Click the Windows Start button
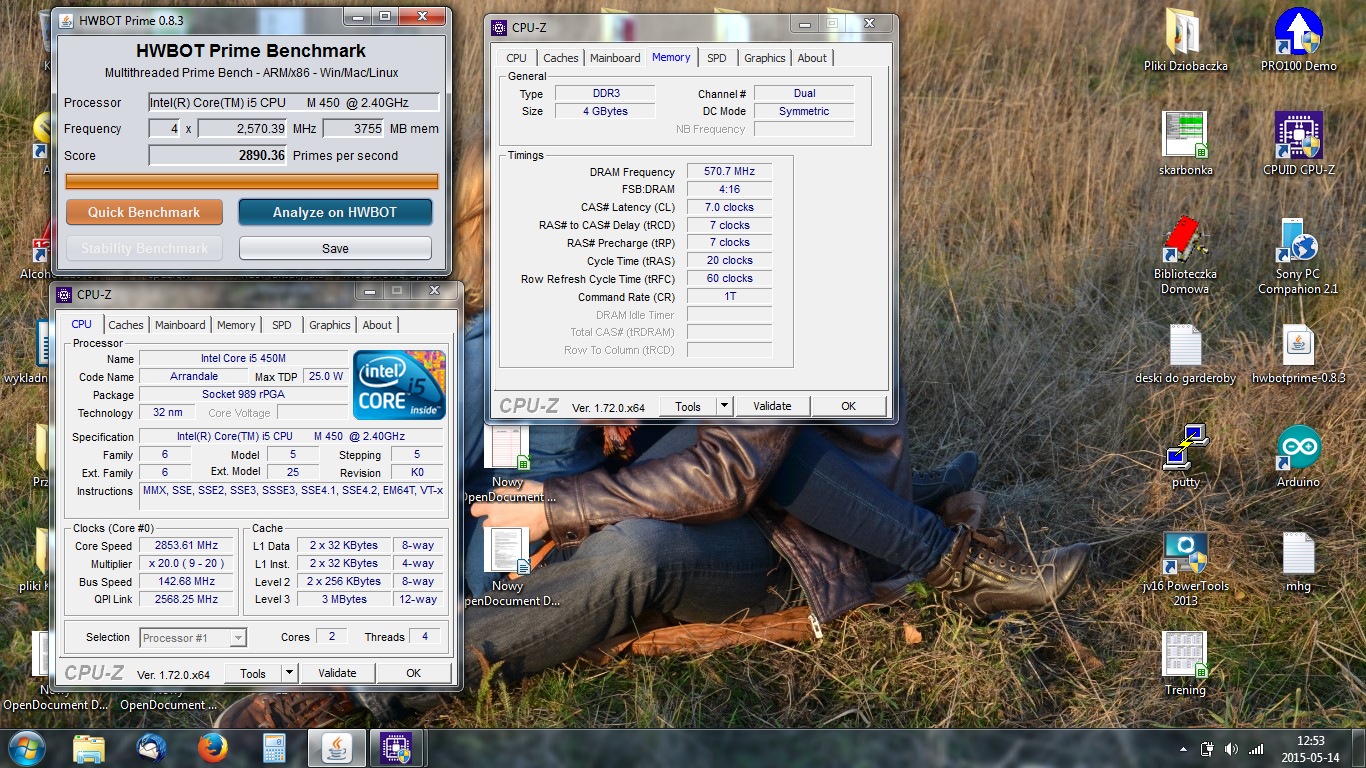The width and height of the screenshot is (1366, 768). tap(27, 747)
